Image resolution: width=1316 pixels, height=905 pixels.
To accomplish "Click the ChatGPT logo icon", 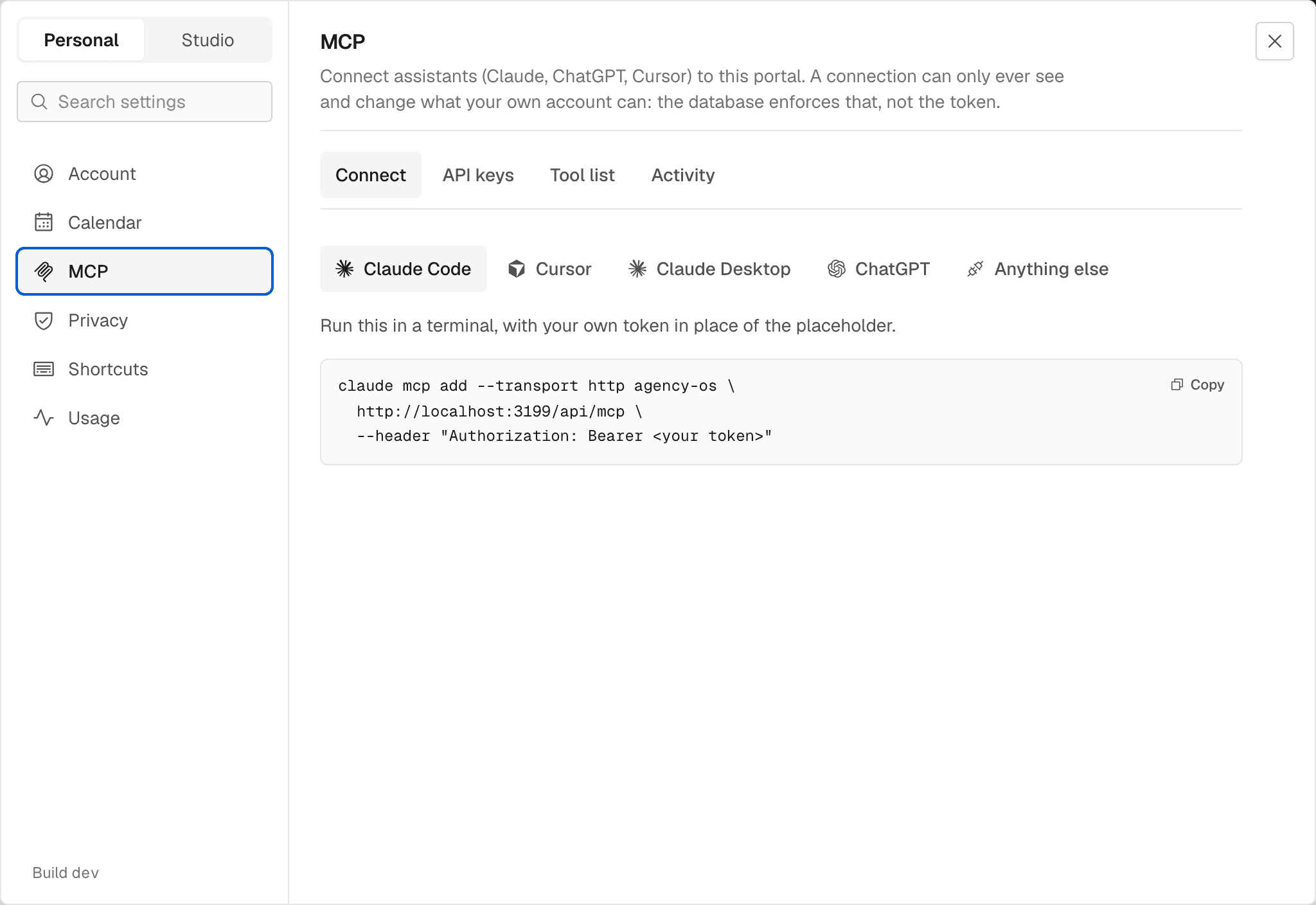I will pos(837,269).
